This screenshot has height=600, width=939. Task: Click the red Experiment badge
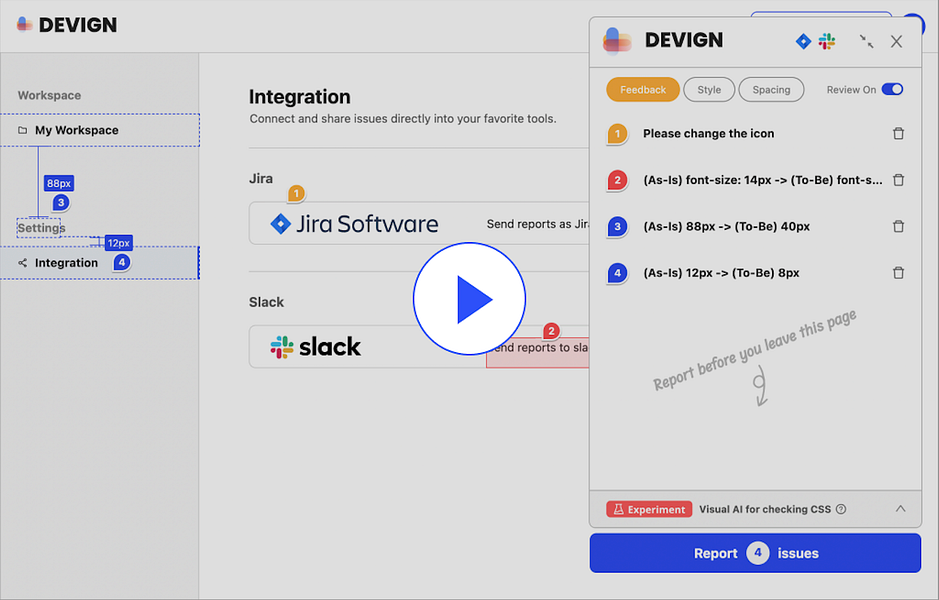649,509
